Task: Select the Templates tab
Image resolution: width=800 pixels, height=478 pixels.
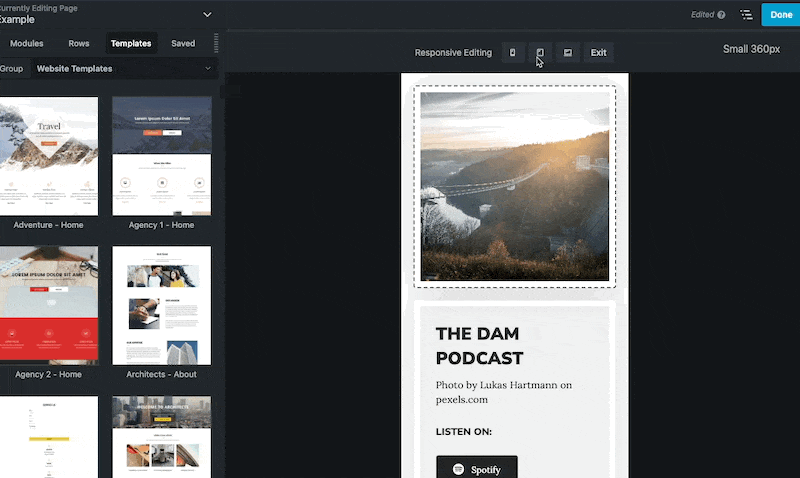Action: [131, 43]
